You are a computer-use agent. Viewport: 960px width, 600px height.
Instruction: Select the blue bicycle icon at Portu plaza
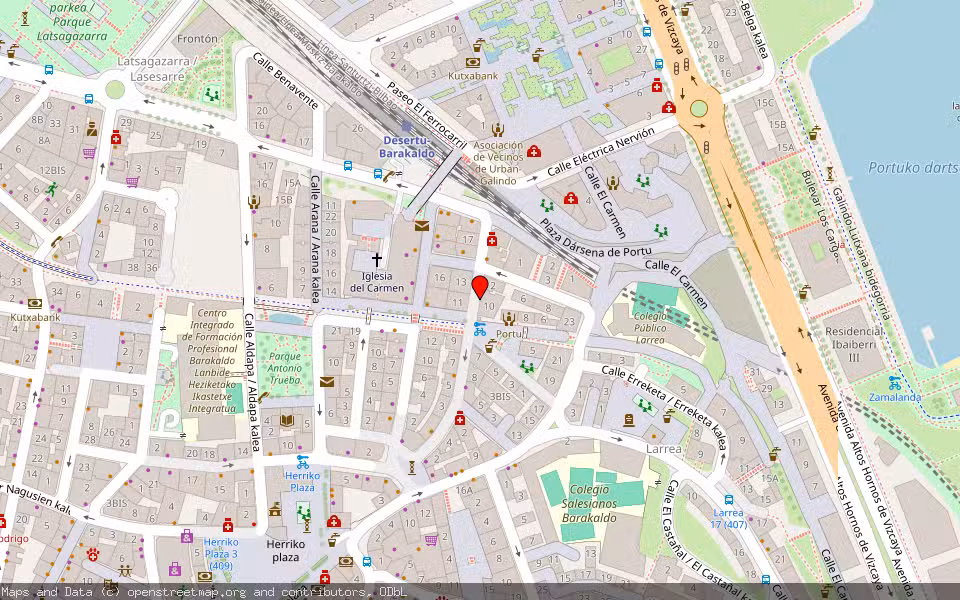[x=480, y=330]
